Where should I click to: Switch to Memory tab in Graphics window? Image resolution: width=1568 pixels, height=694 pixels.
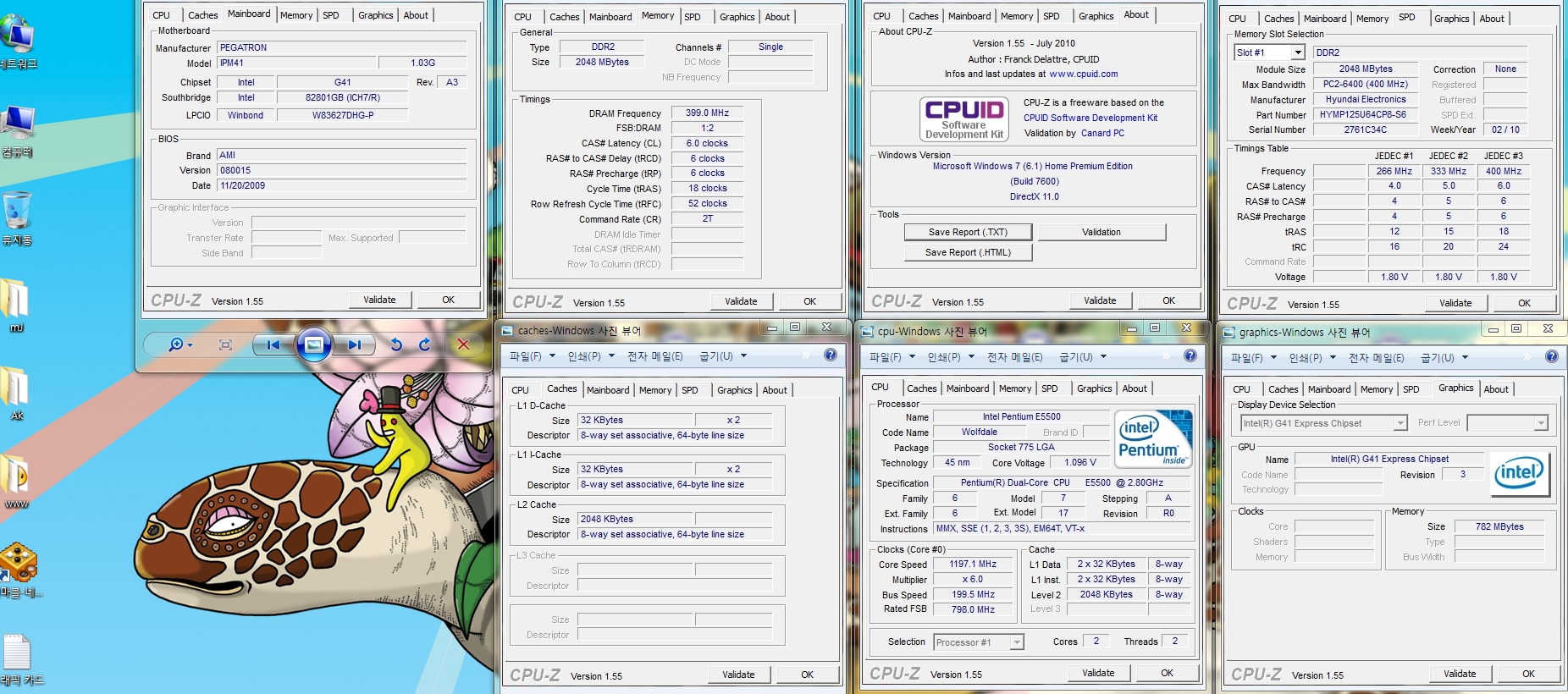click(1376, 389)
